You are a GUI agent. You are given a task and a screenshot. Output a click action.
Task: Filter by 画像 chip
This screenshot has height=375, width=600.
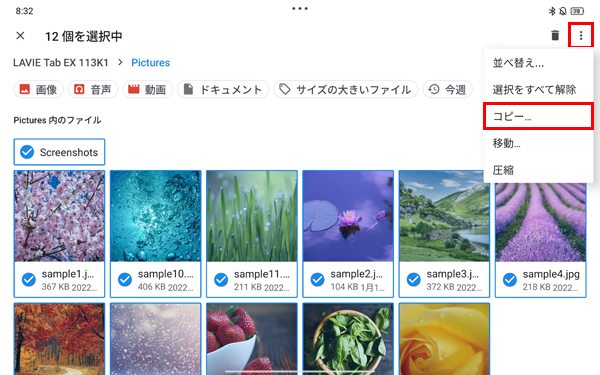click(38, 90)
